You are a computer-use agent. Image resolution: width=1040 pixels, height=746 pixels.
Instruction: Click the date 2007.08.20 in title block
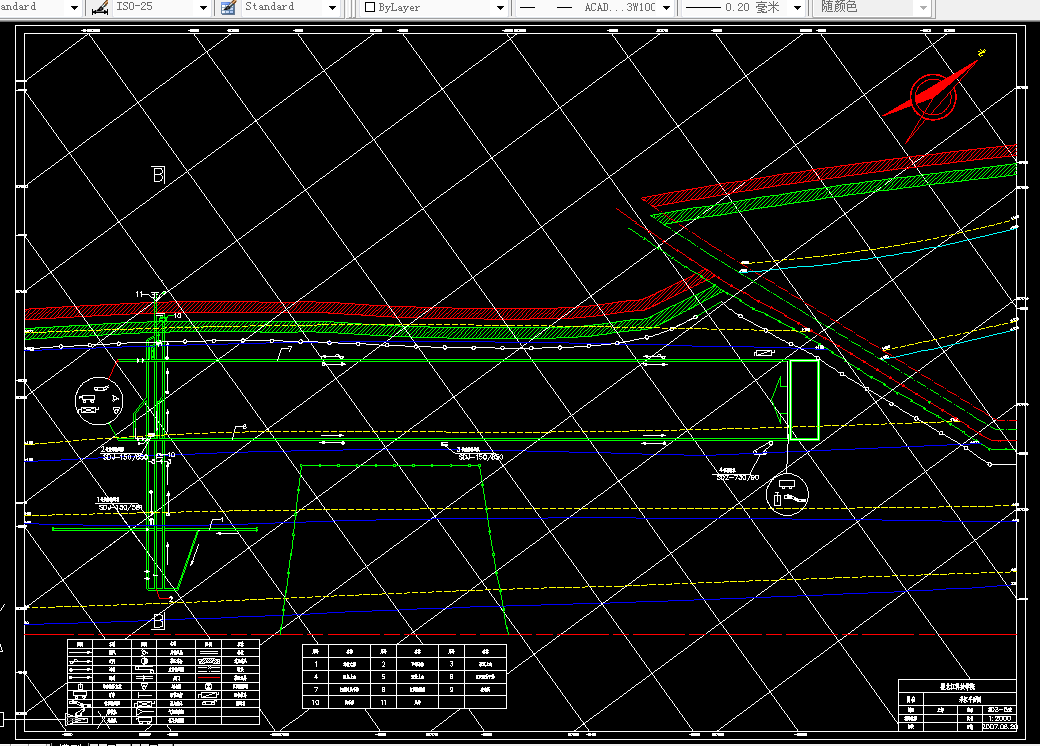999,727
